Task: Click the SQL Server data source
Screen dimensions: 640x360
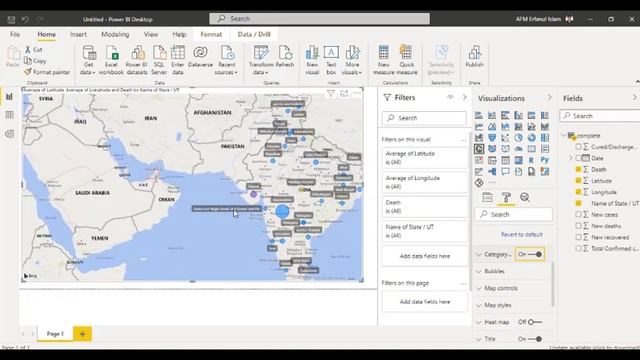Action: [x=159, y=60]
